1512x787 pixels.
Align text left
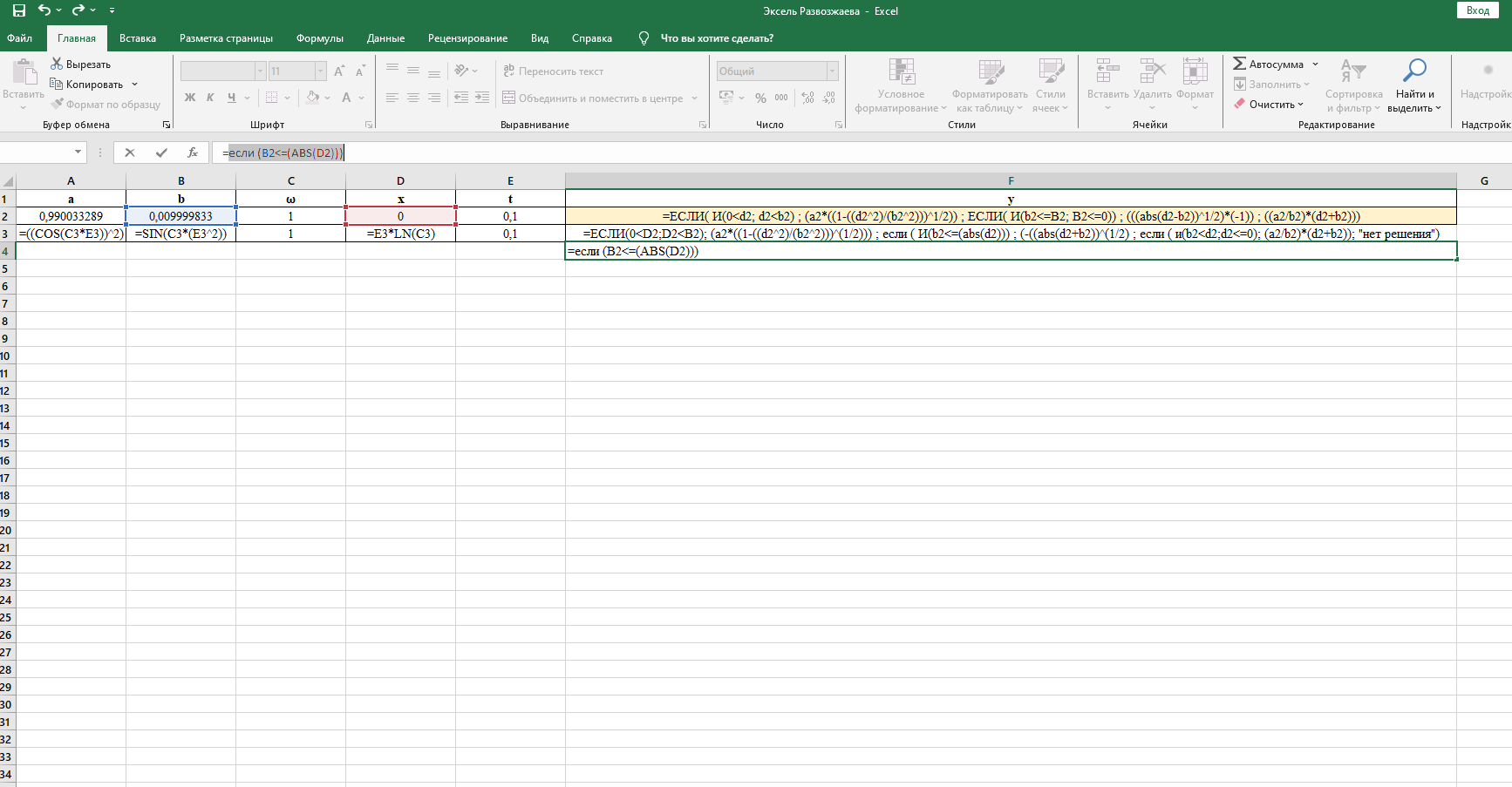[x=392, y=98]
